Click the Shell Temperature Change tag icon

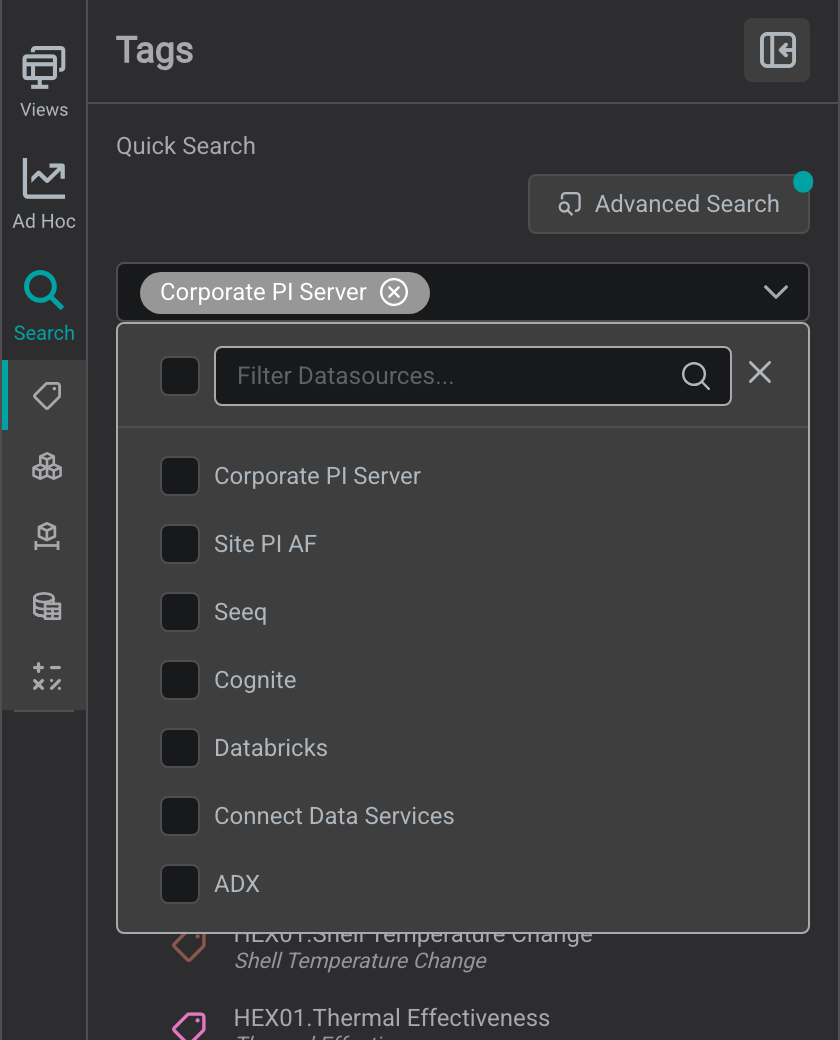click(189, 946)
